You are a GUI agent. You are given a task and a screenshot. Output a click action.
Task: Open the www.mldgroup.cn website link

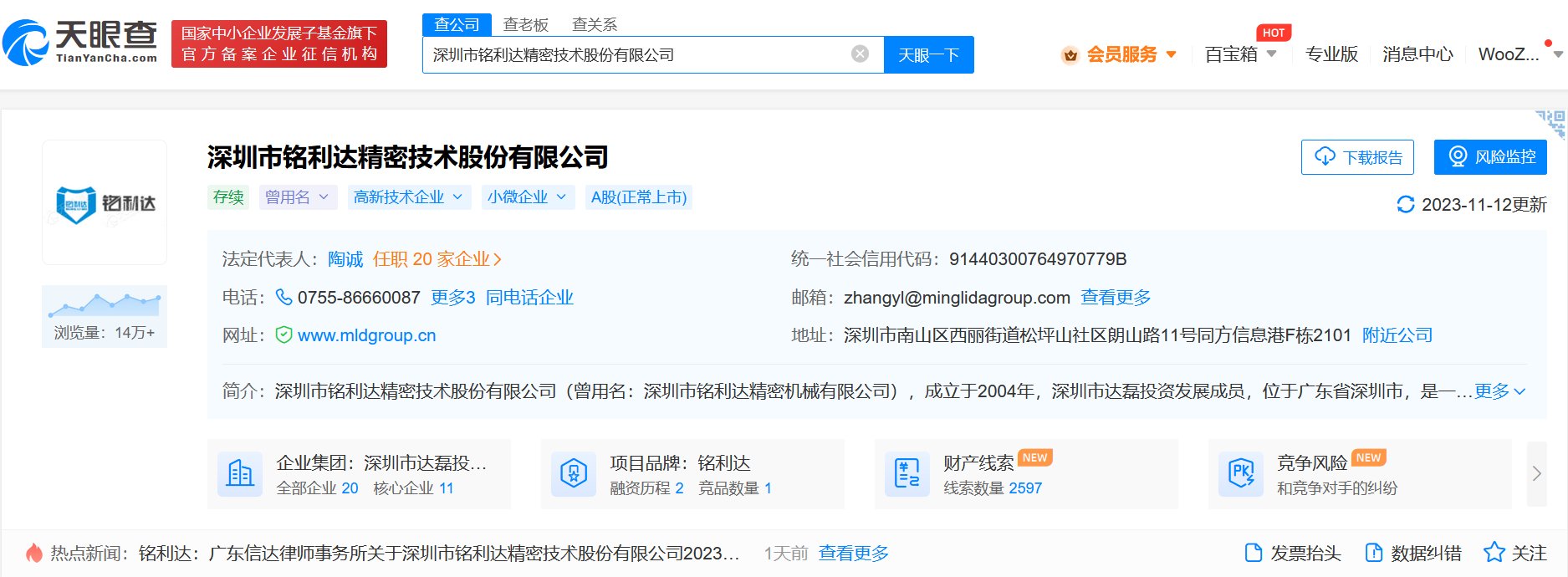367,335
